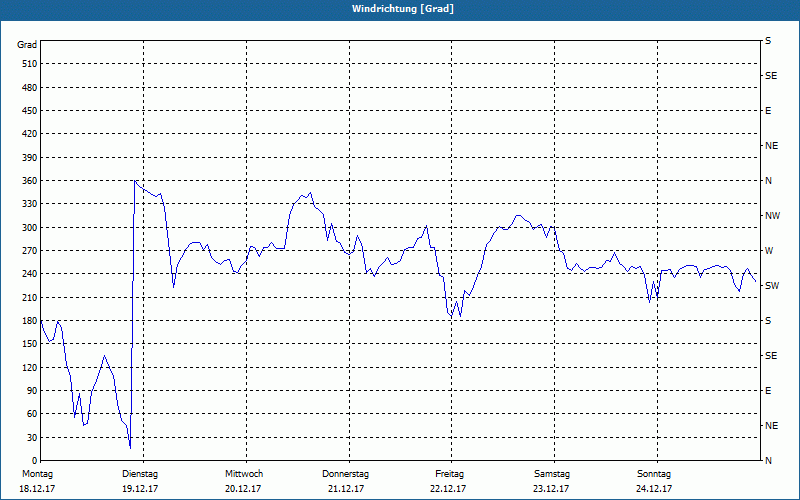Click the "SW" compass direction label

click(772, 286)
